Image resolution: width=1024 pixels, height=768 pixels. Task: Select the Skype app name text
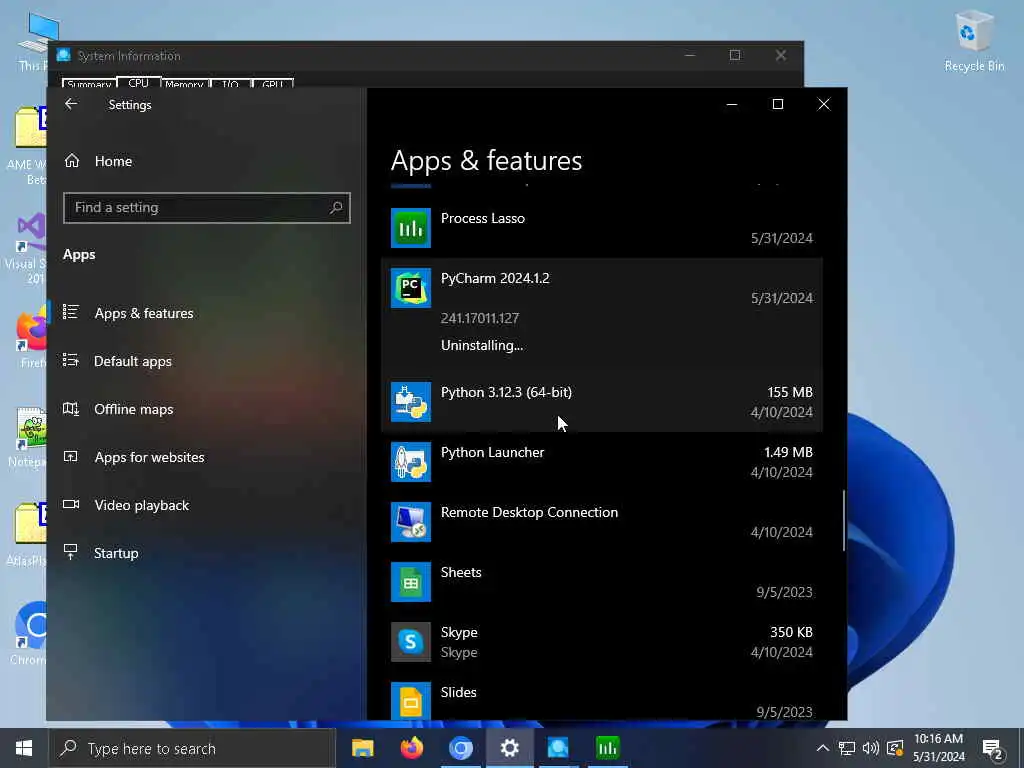459,632
